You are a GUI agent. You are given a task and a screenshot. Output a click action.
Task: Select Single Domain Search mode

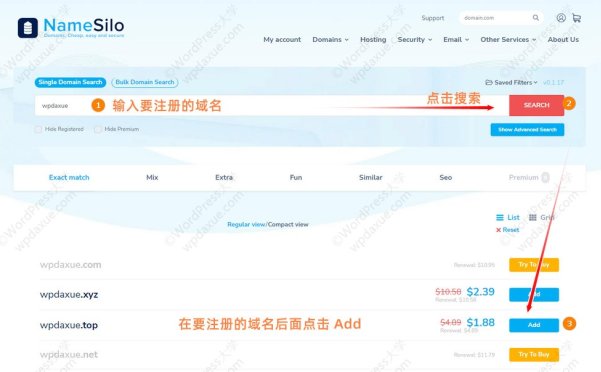tap(70, 82)
